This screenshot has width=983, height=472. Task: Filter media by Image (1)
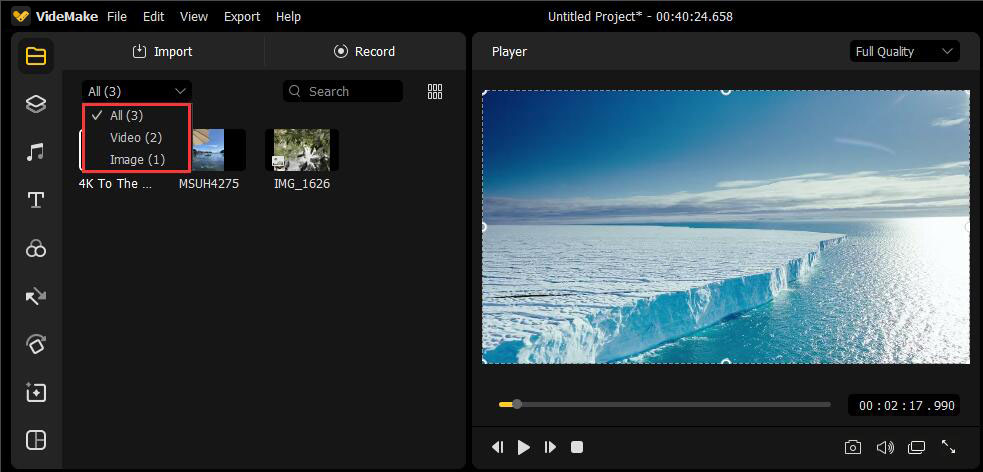(136, 160)
